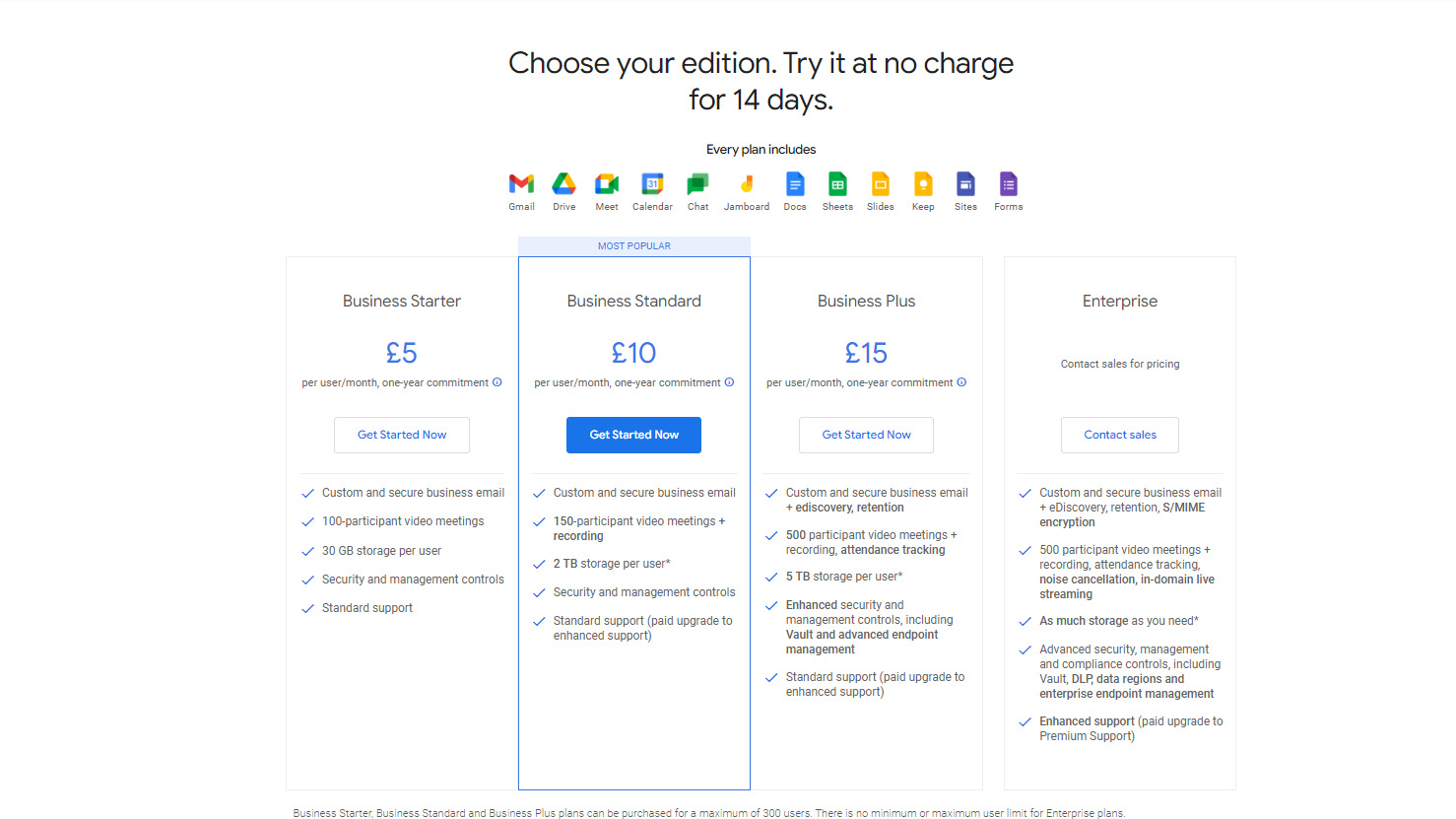Image resolution: width=1456 pixels, height=819 pixels.
Task: Click Get Started Now for Business Plus
Action: pos(866,435)
